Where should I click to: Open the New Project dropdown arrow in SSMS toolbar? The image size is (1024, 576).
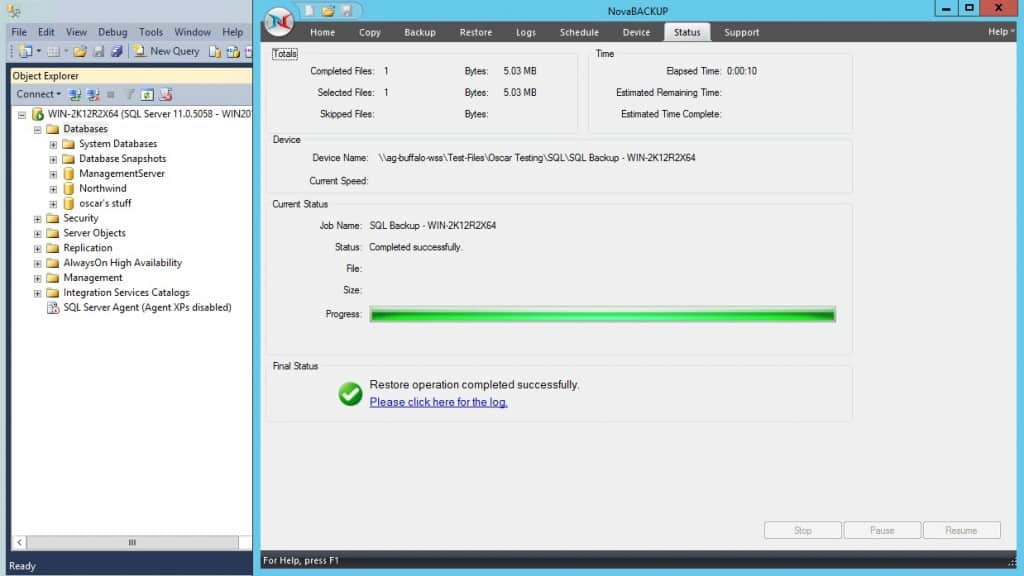coord(39,52)
